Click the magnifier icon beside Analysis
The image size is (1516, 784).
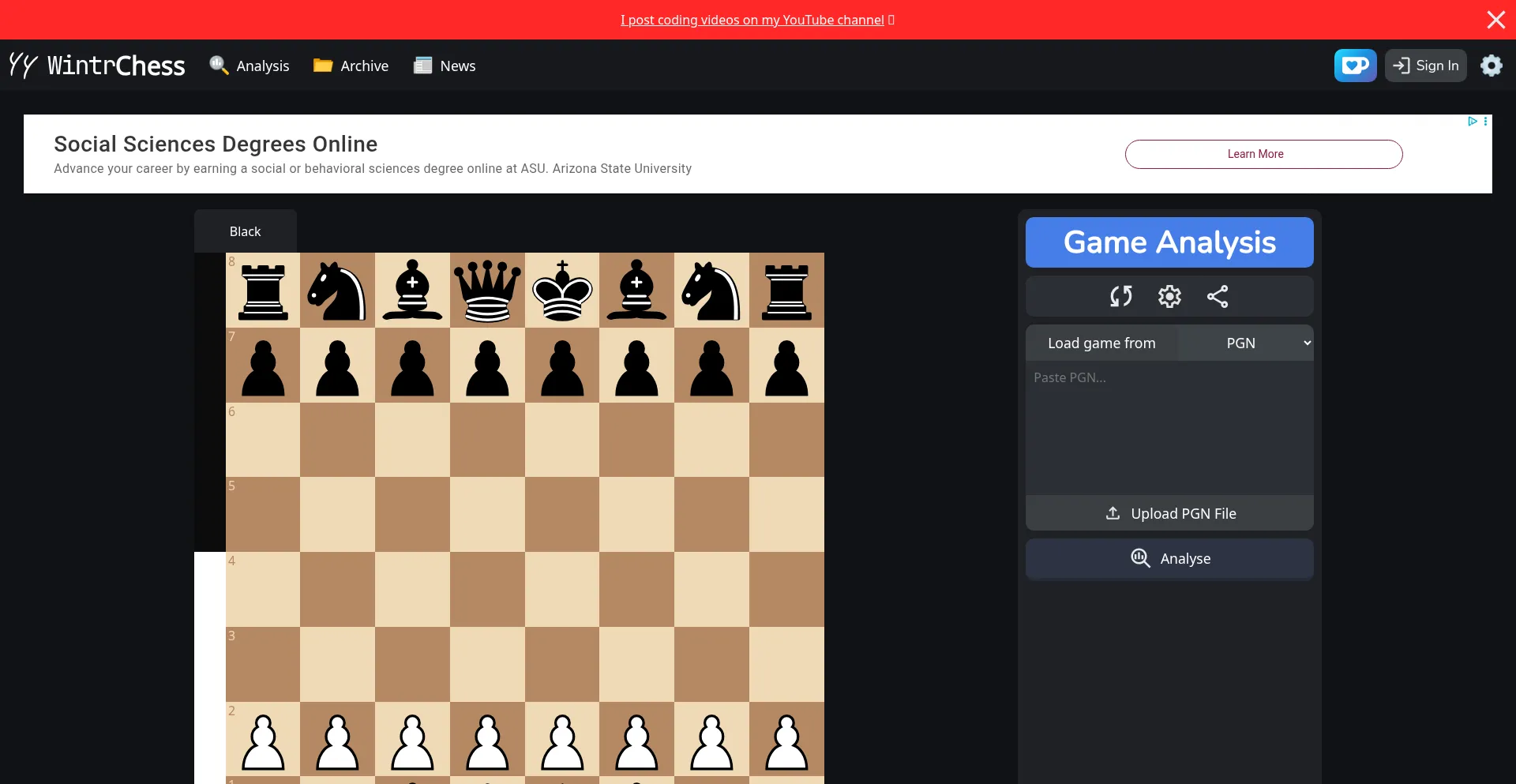pyautogui.click(x=219, y=66)
